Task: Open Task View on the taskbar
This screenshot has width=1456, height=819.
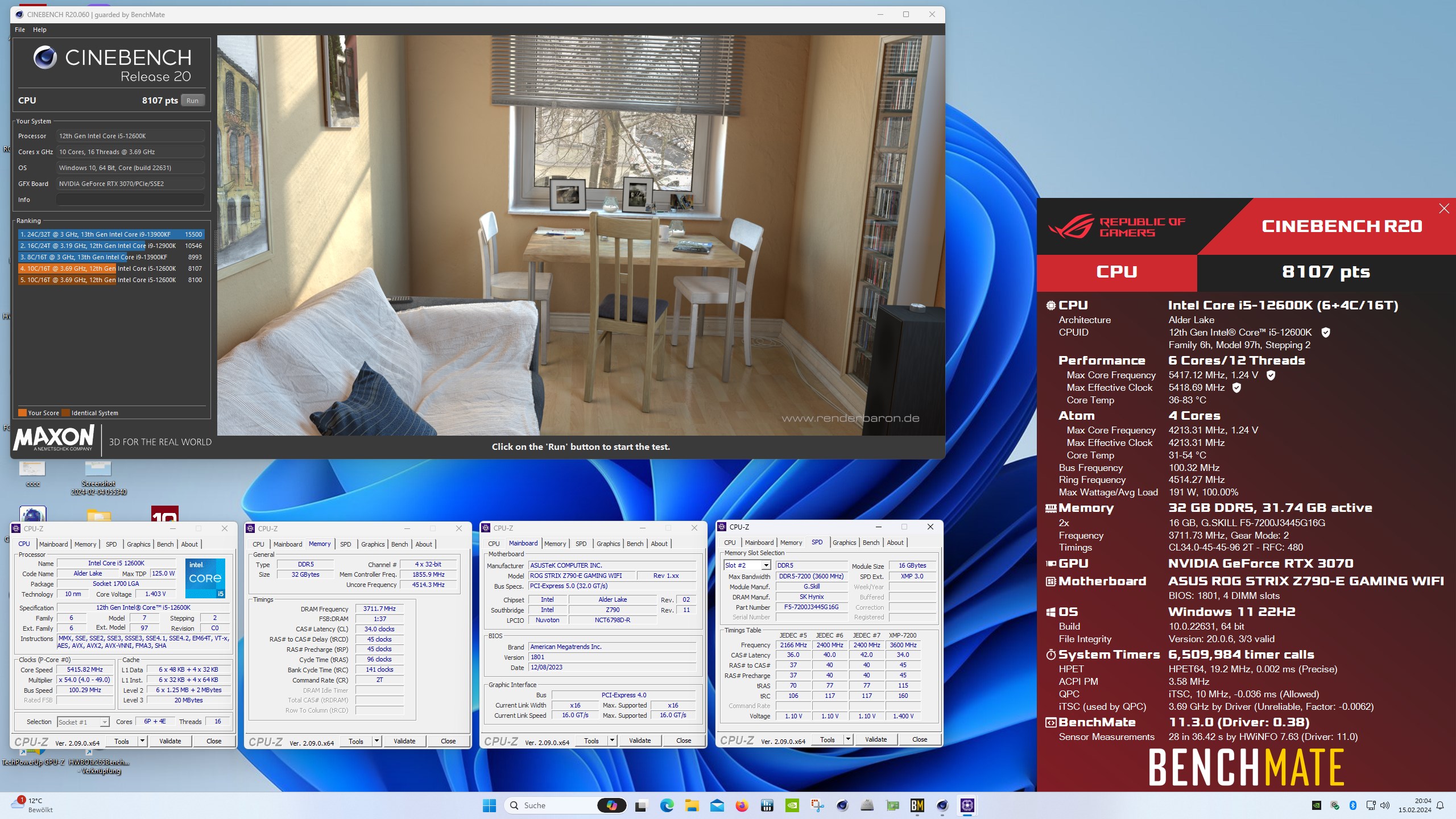Action: pyautogui.click(x=641, y=805)
